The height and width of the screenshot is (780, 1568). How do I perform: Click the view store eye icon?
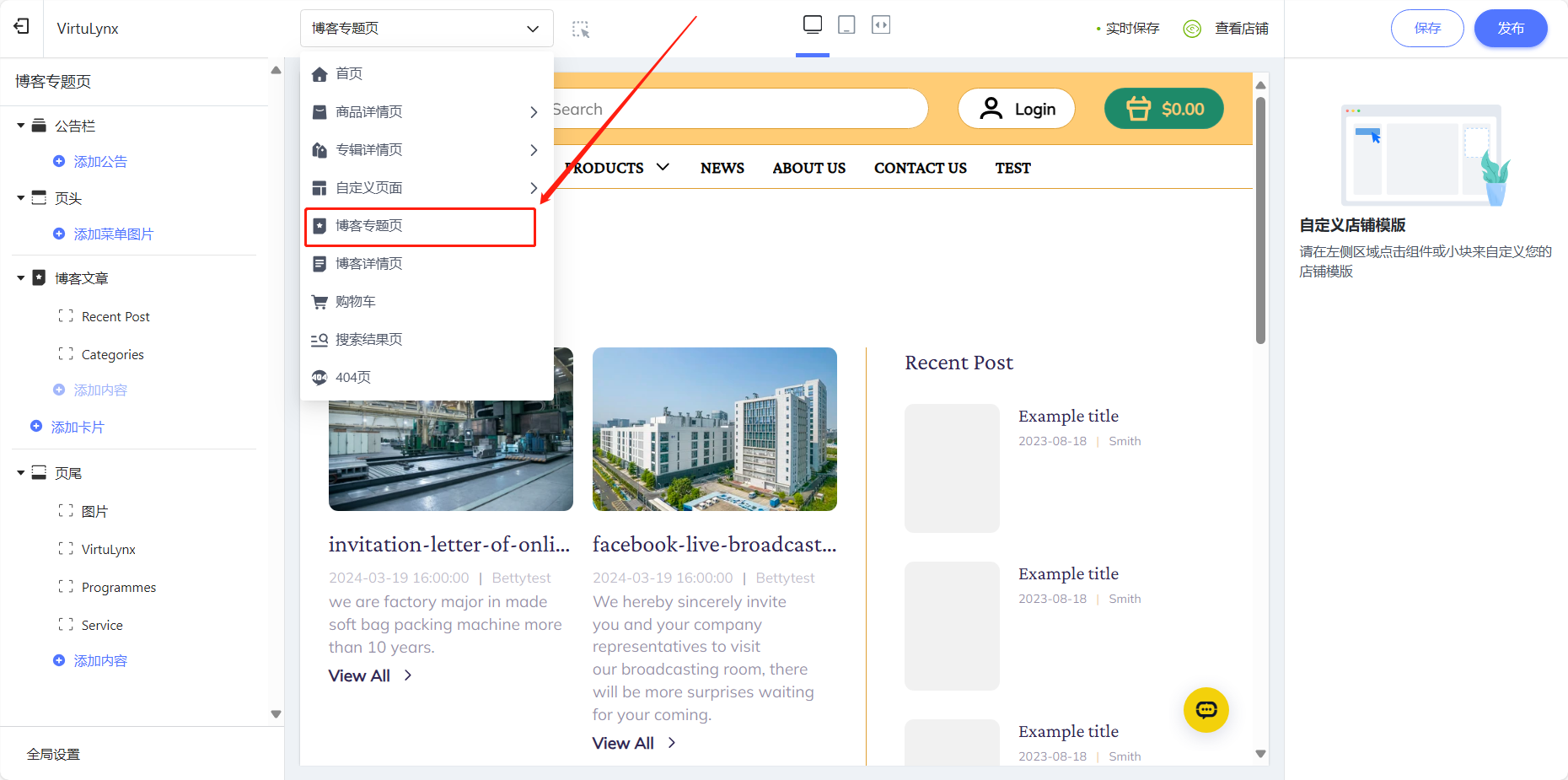(1192, 29)
